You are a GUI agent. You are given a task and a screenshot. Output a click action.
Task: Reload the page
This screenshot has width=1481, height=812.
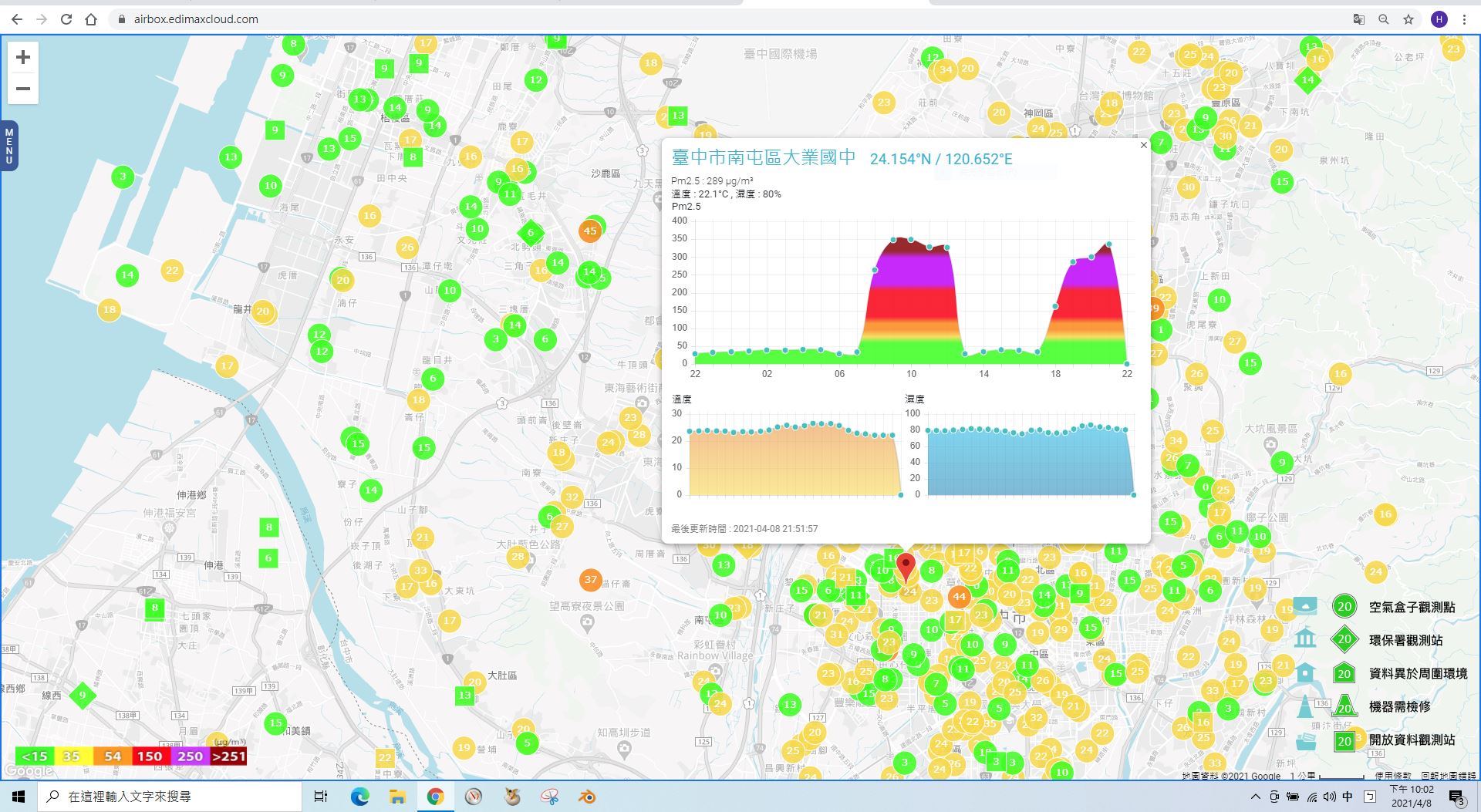coord(66,19)
